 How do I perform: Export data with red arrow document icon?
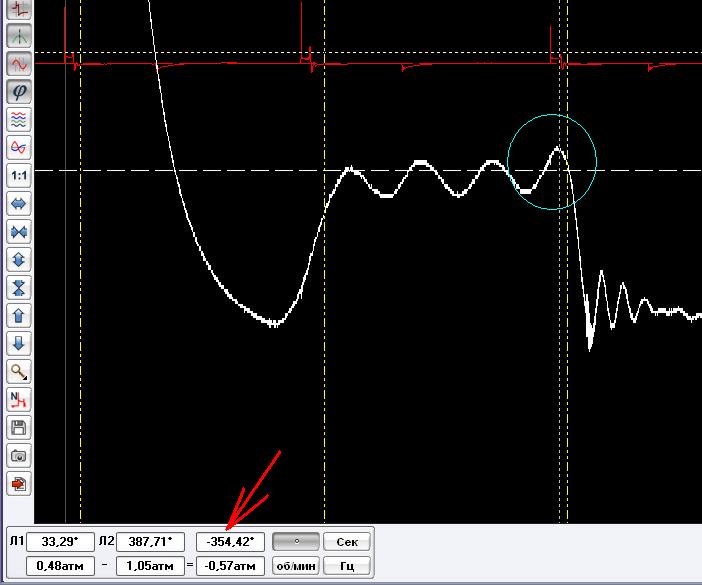pos(19,484)
